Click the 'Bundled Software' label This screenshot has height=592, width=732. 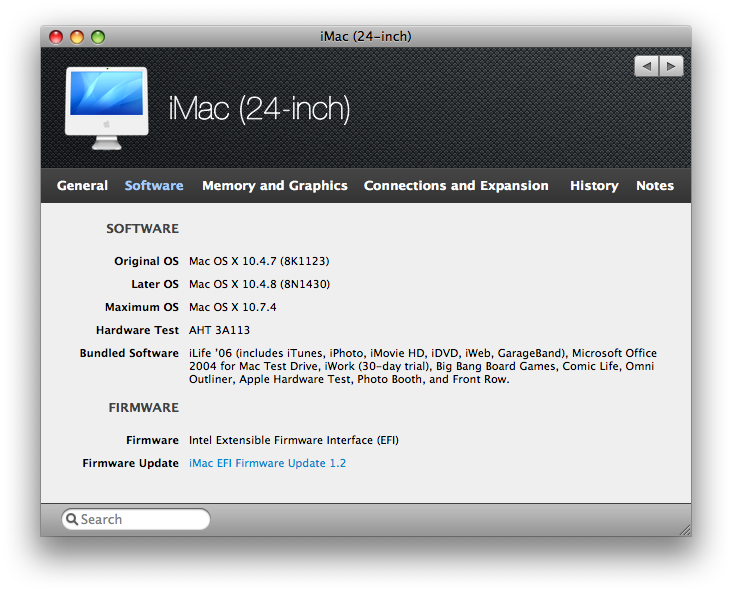(x=129, y=353)
